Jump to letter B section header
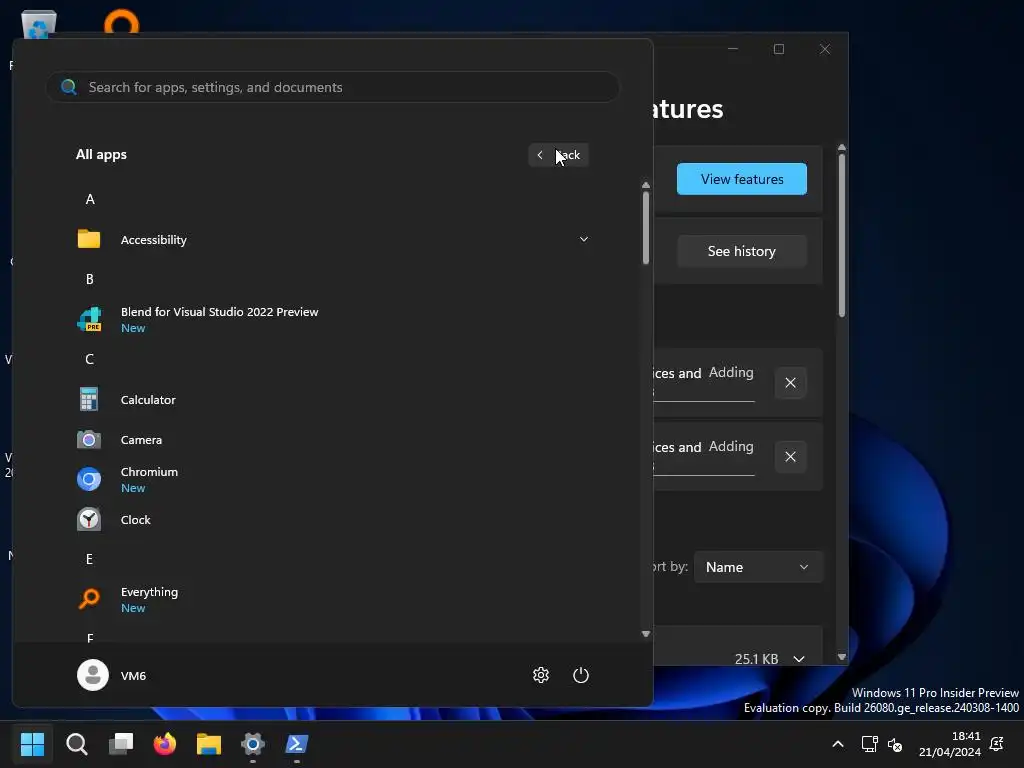 90,280
